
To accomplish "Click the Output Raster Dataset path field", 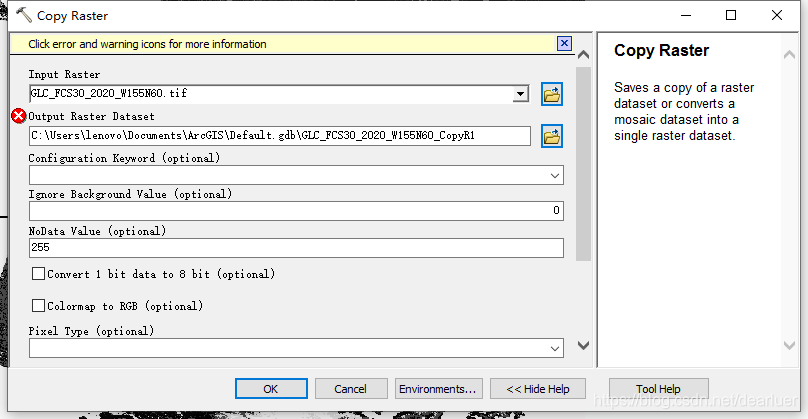I will (x=280, y=136).
